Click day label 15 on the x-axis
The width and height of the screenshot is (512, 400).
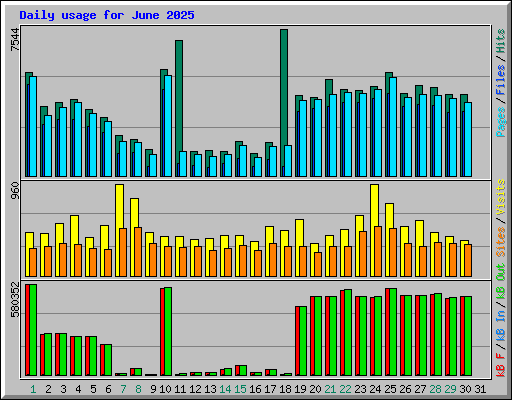(x=240, y=389)
